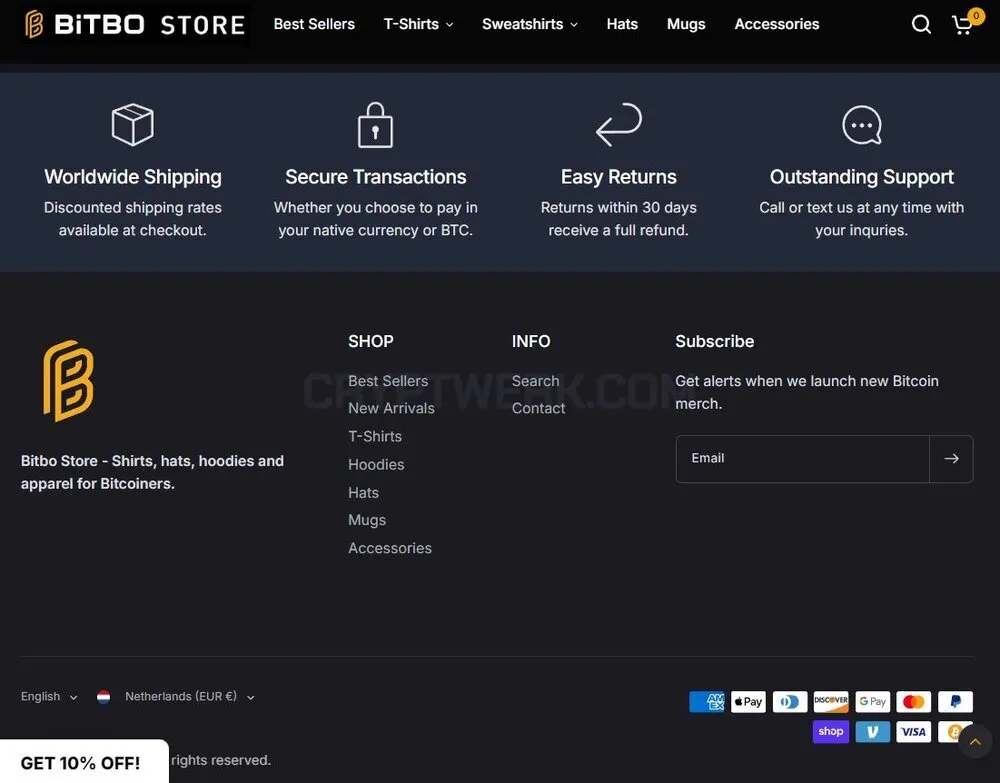This screenshot has width=1000, height=783.
Task: Click the footer Accessories link
Action: click(x=390, y=548)
